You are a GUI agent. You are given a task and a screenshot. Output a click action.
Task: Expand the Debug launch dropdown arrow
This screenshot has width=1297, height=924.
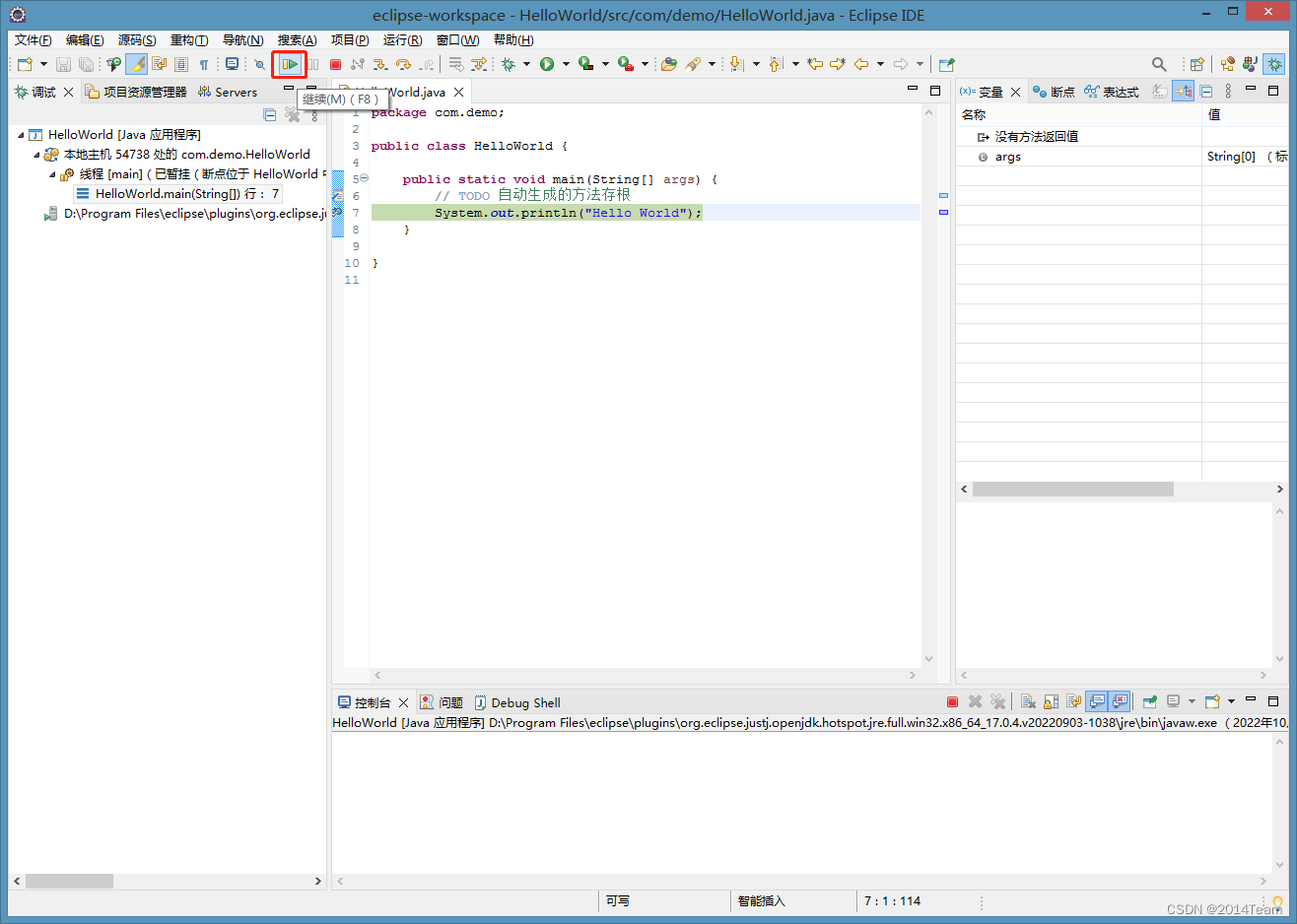tap(526, 65)
